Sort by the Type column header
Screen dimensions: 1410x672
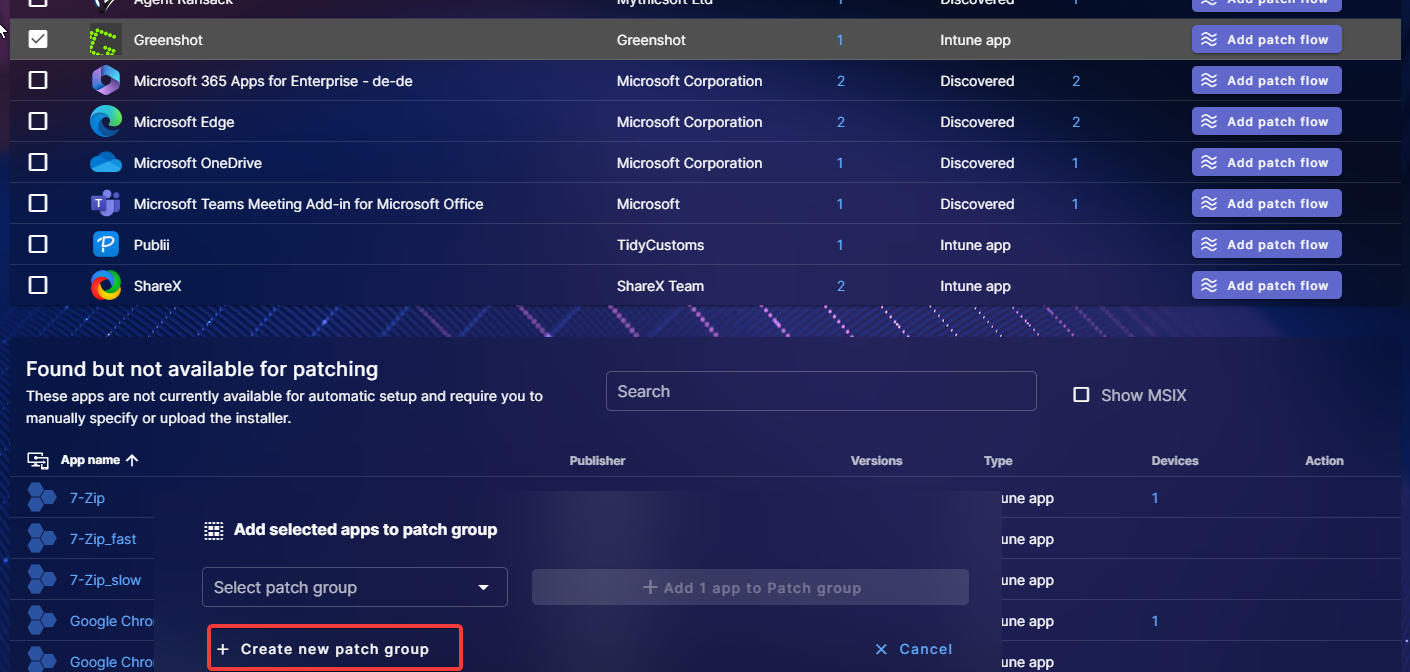pyautogui.click(x=998, y=461)
